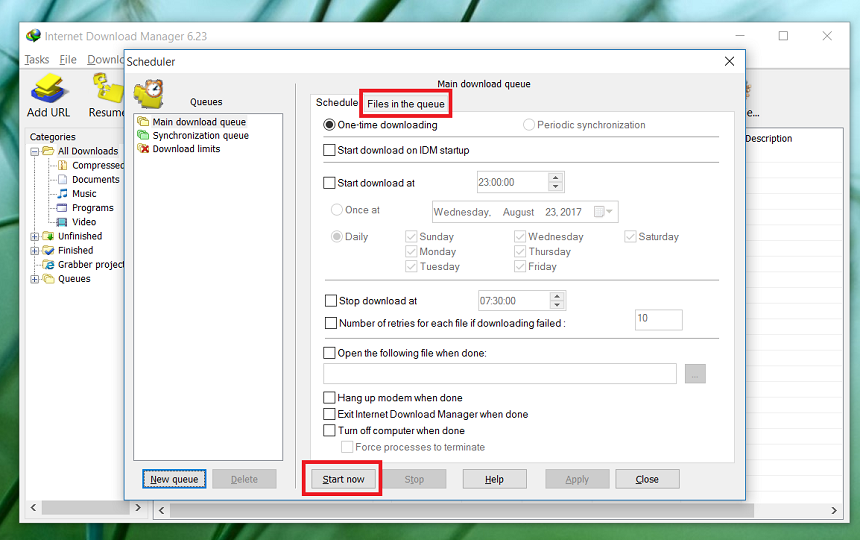This screenshot has height=540, width=860.
Task: Click the Help button
Action: point(494,479)
